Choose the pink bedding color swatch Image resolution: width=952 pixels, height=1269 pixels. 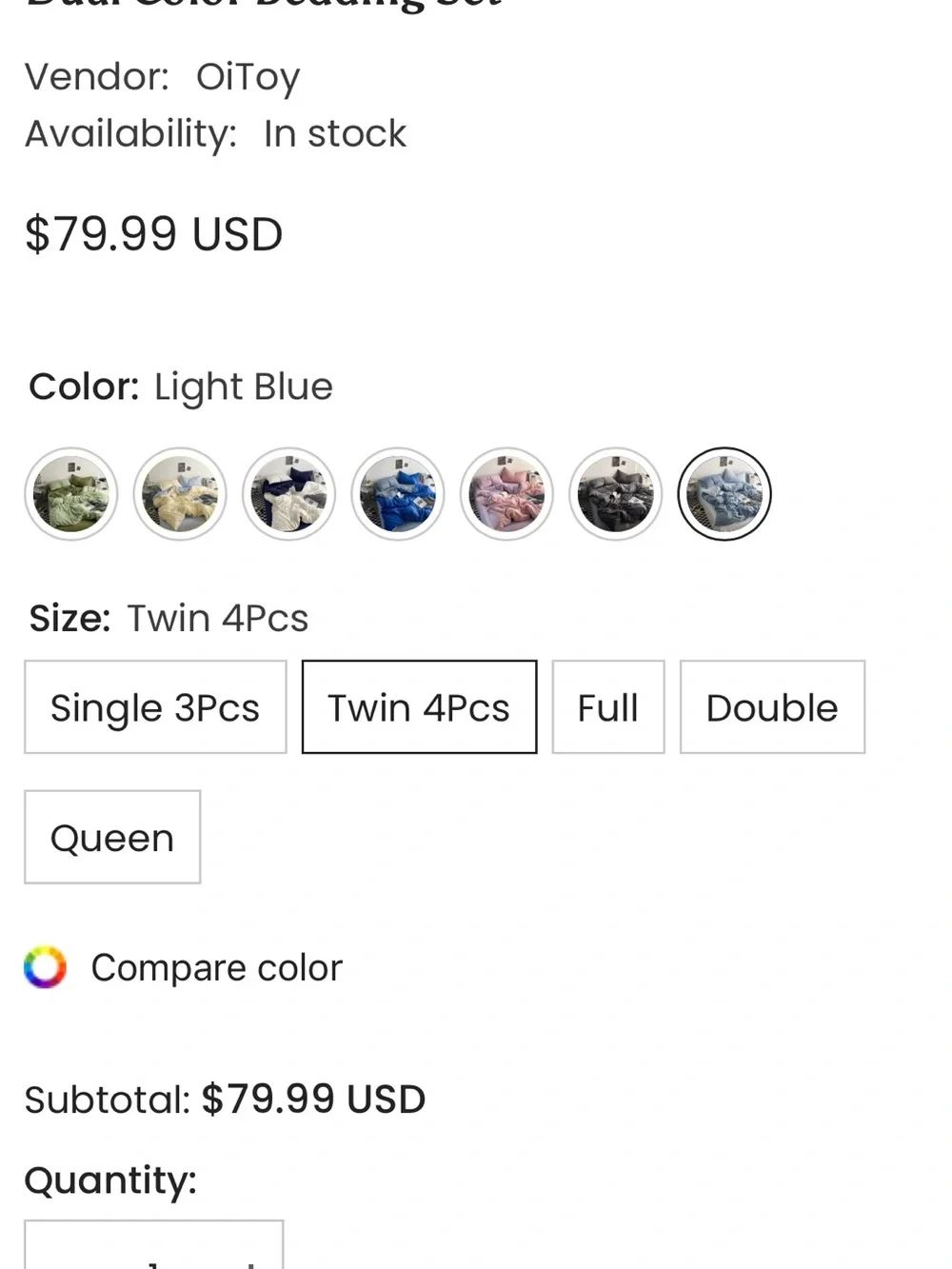[x=507, y=494]
